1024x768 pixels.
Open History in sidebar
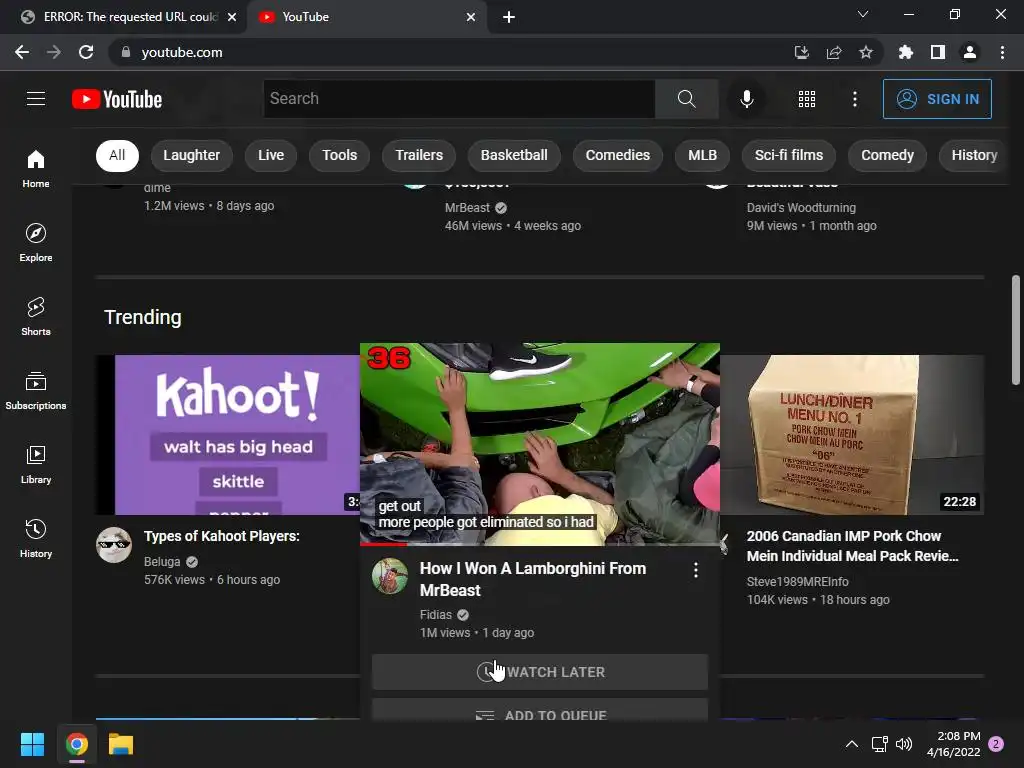click(x=36, y=538)
